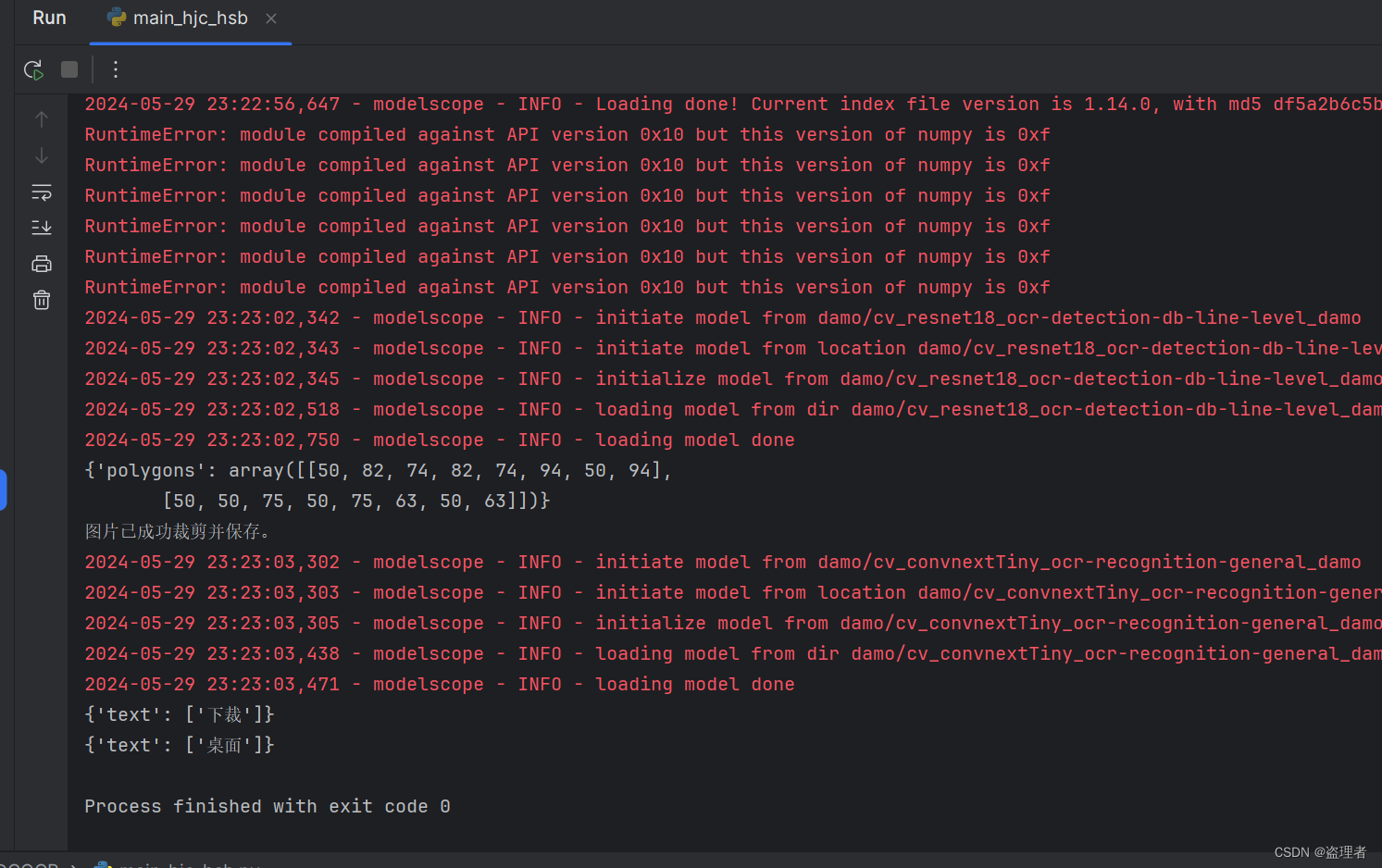Image resolution: width=1382 pixels, height=868 pixels.
Task: Clear the console with the trash icon
Action: point(41,299)
